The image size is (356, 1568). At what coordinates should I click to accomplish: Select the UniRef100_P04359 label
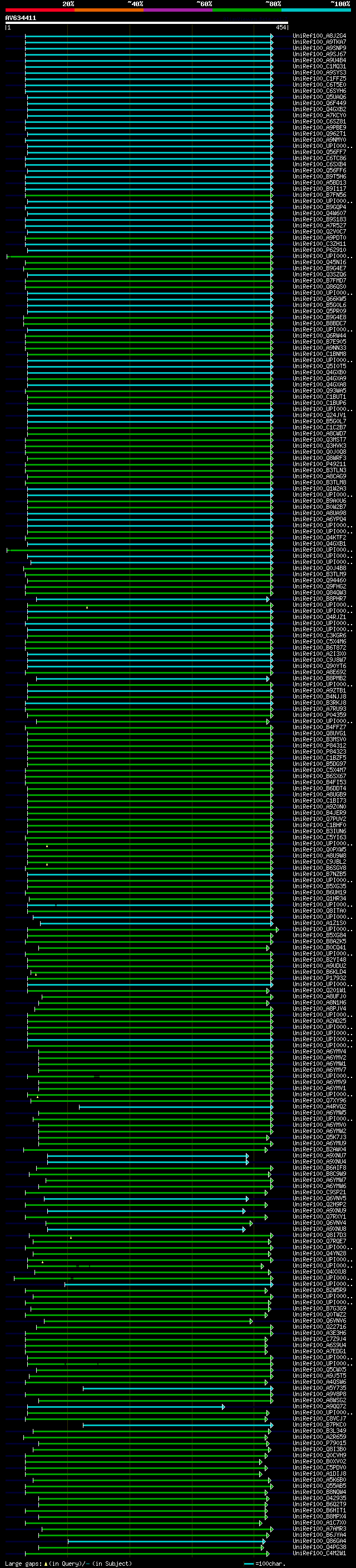(319, 715)
